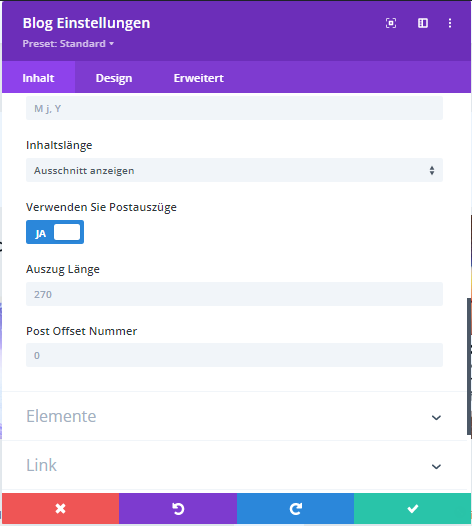Click the purple undo arrow icon
Screen dimensions: 472x526
pos(178,509)
